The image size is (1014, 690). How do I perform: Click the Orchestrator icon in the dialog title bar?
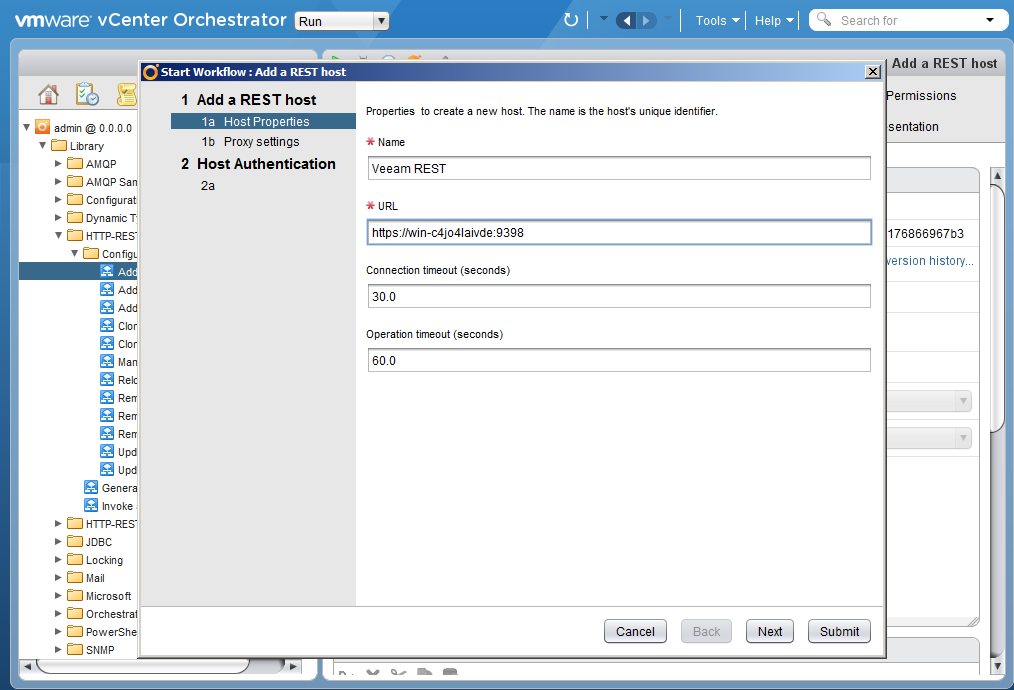151,72
